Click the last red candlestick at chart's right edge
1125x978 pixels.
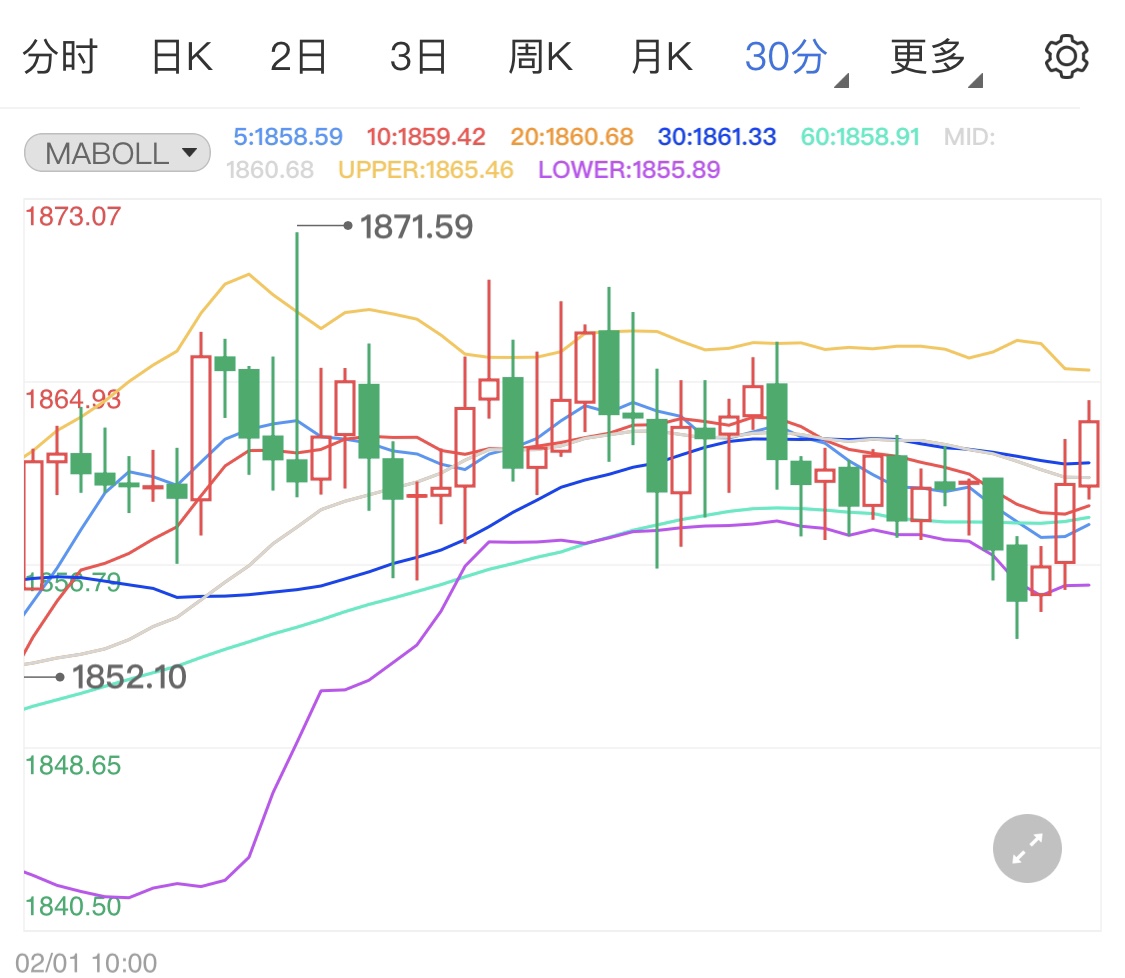[1088, 453]
